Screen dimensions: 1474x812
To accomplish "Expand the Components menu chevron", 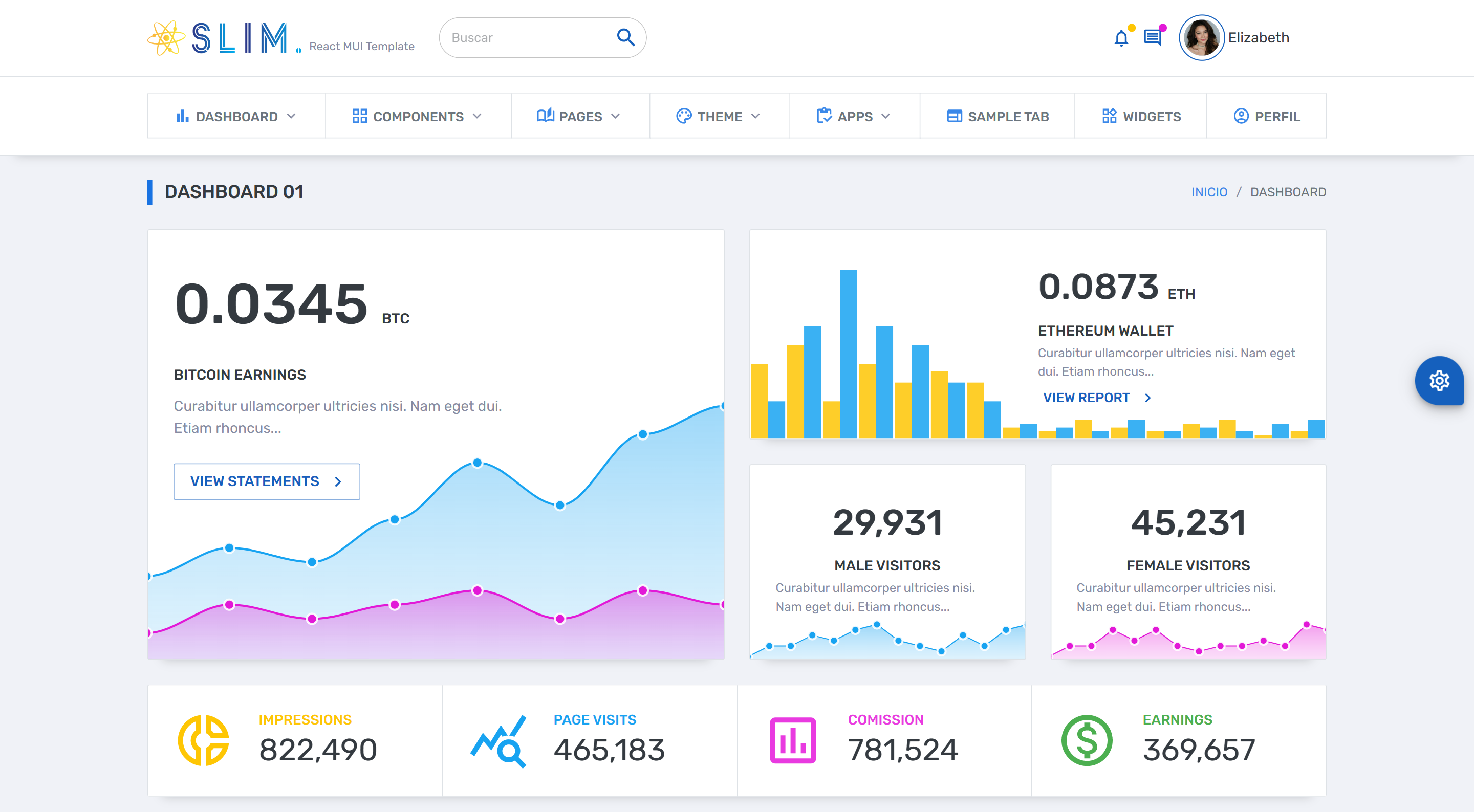I will point(477,116).
